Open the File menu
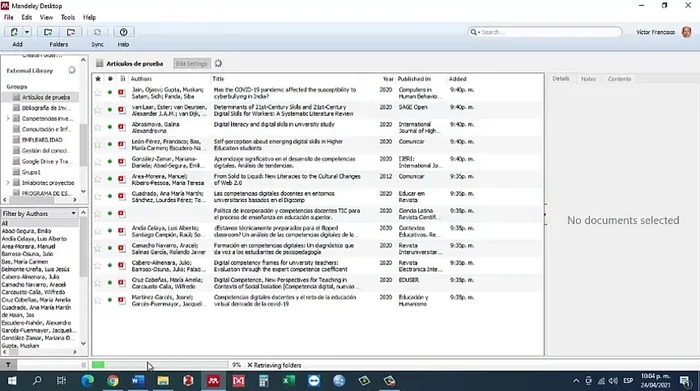The width and height of the screenshot is (700, 391). 8,17
